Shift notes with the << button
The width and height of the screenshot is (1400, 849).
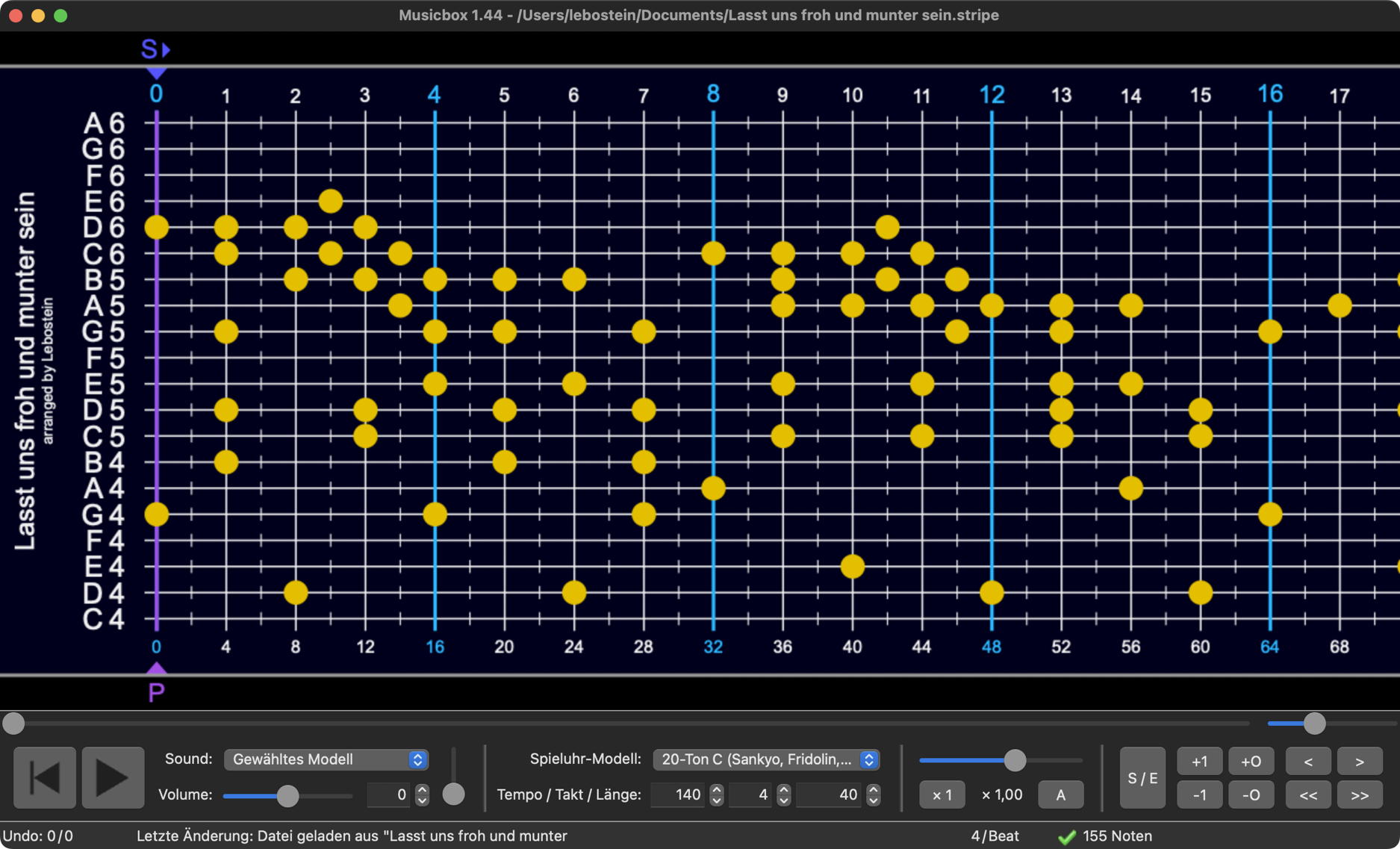point(1307,795)
